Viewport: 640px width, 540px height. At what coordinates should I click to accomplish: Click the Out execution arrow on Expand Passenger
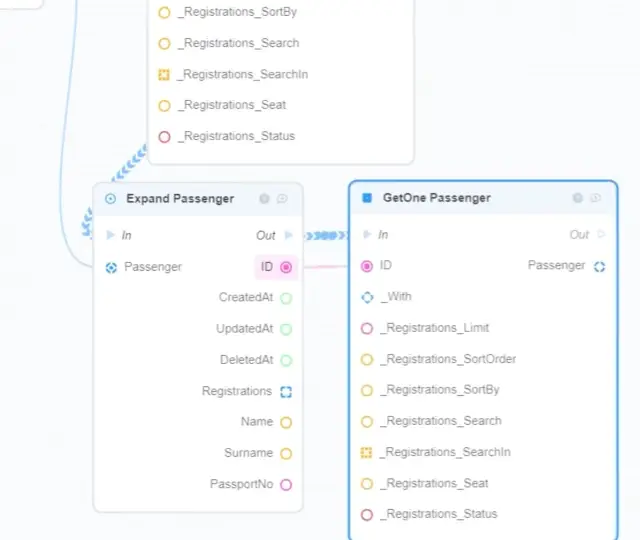[x=288, y=236]
